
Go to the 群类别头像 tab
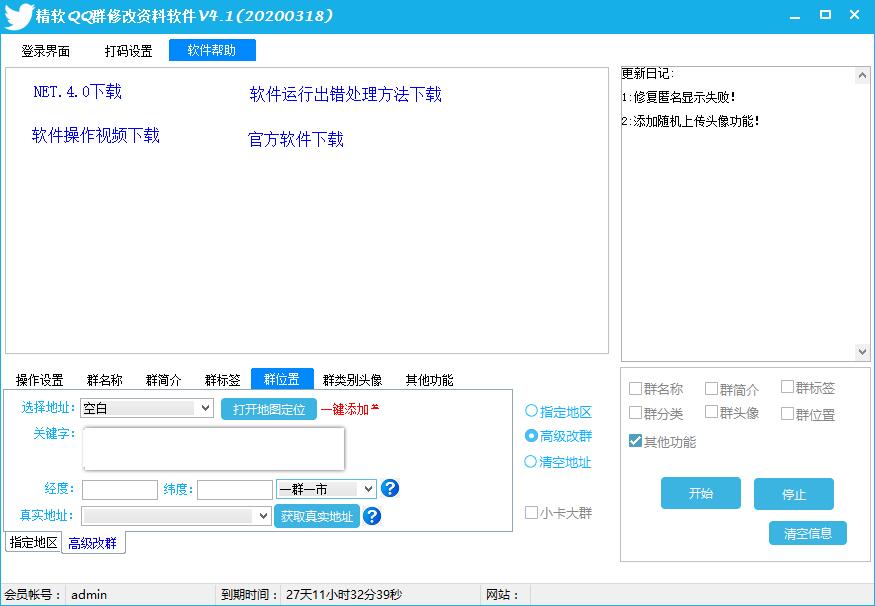(353, 380)
